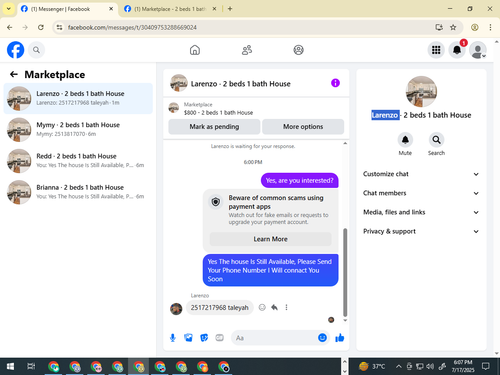Open the notifications bell with badge
This screenshot has width=500, height=375.
457,50
